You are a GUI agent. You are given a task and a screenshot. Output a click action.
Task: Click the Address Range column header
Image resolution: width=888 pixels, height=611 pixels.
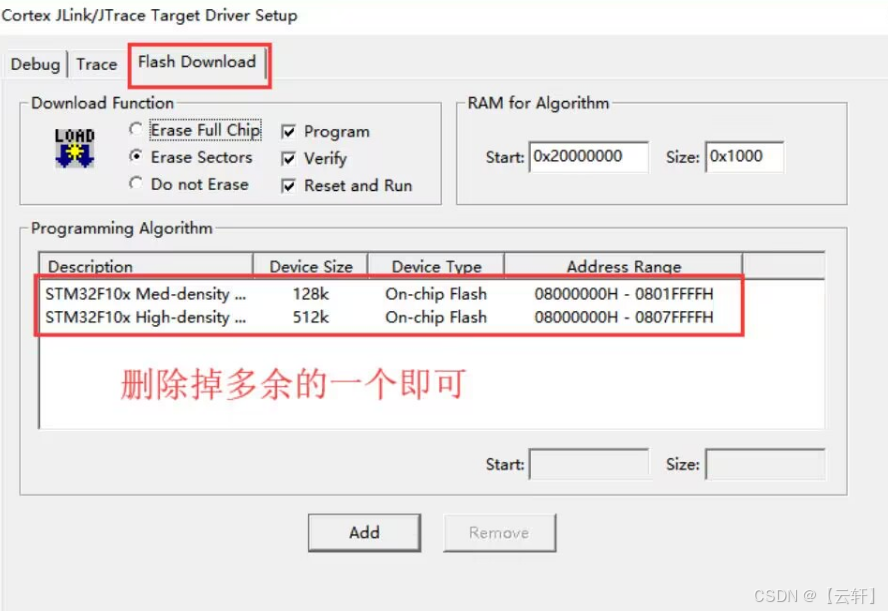coord(624,266)
